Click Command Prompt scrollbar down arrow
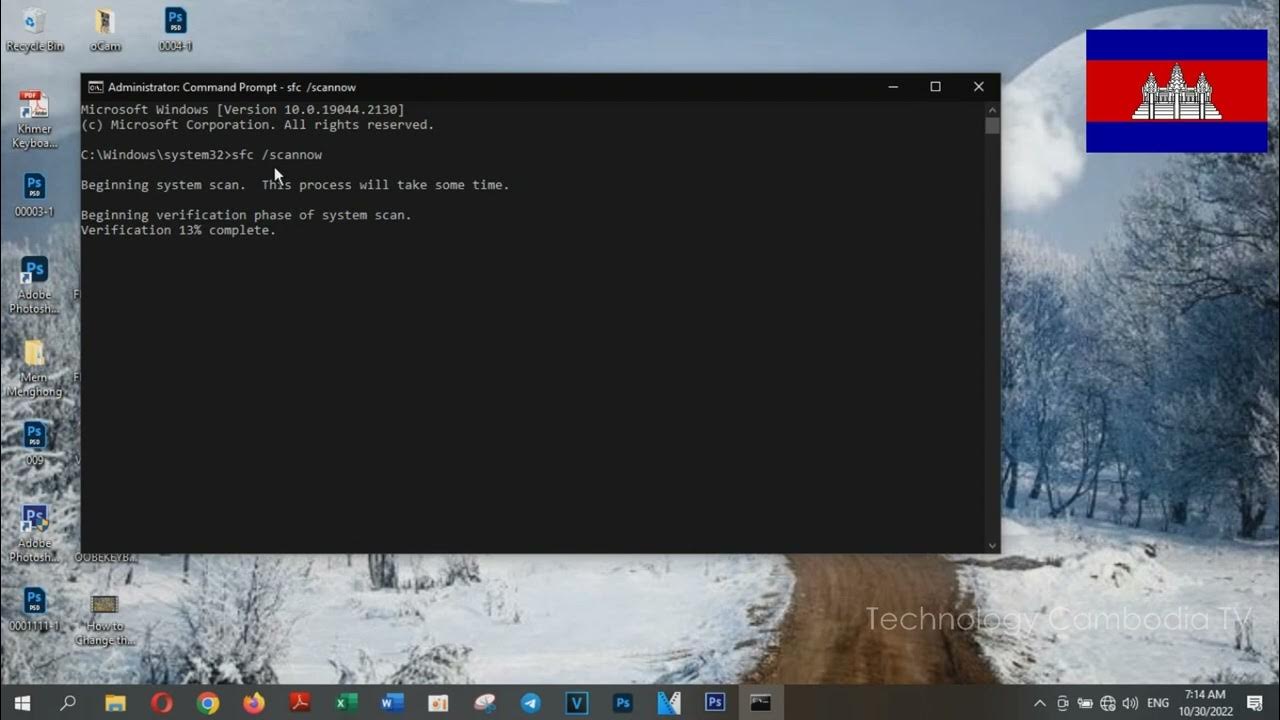The image size is (1280, 720). point(992,546)
